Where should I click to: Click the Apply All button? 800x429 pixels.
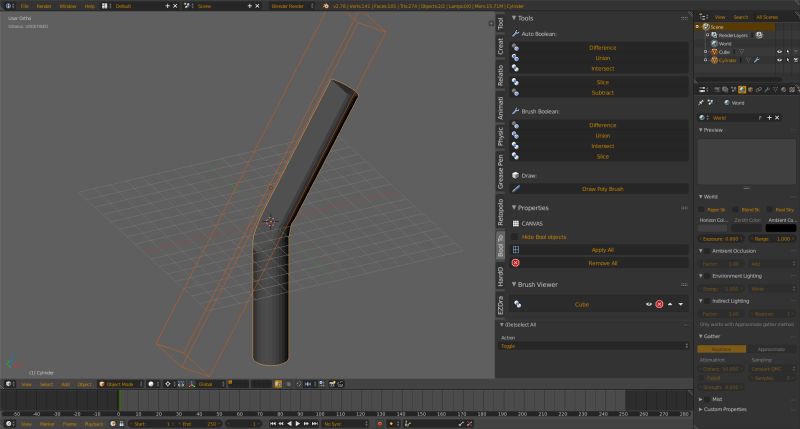pos(599,250)
